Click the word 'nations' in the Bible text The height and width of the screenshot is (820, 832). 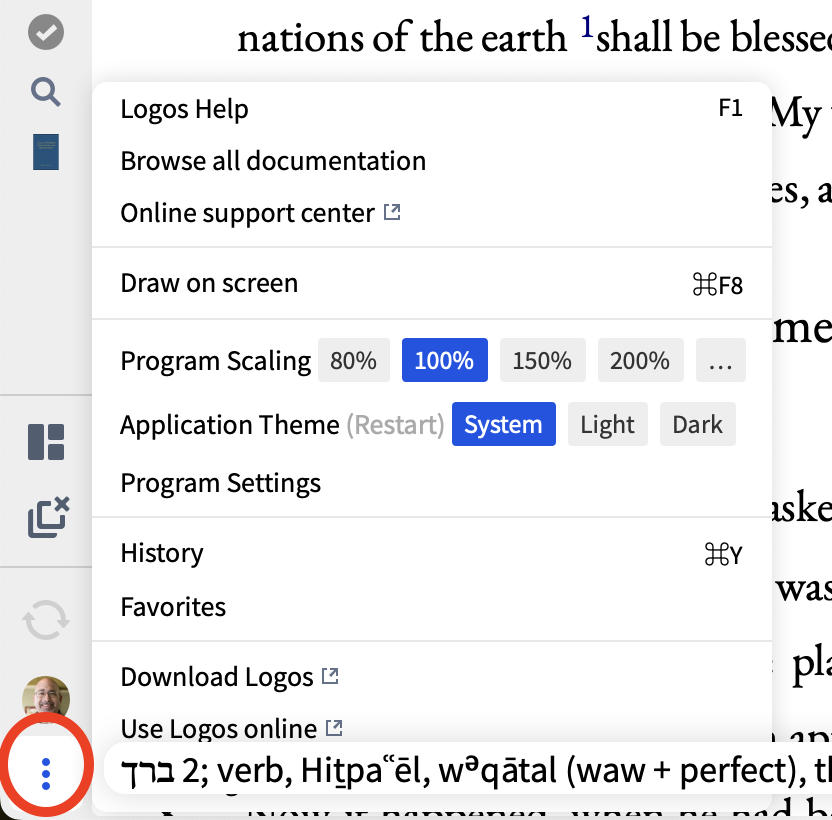click(300, 39)
